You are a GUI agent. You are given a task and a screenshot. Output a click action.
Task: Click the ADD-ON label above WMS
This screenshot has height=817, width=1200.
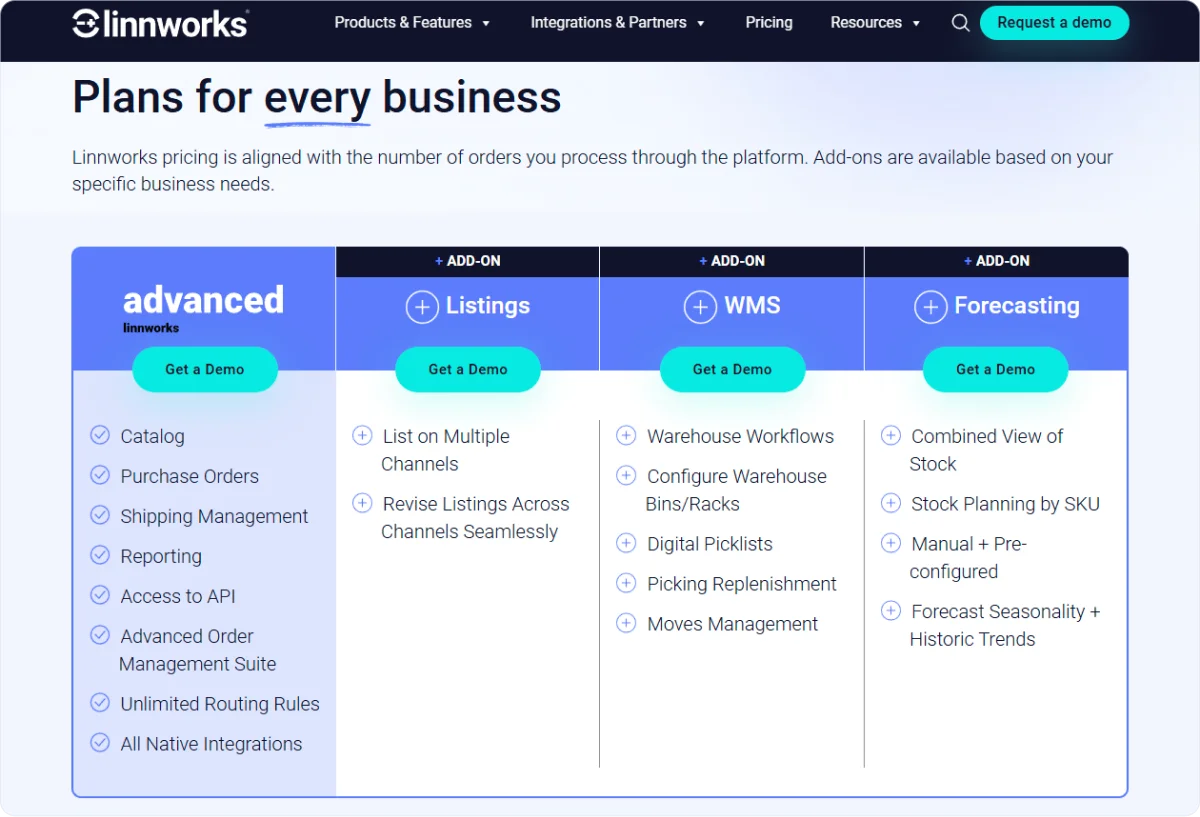tap(732, 261)
